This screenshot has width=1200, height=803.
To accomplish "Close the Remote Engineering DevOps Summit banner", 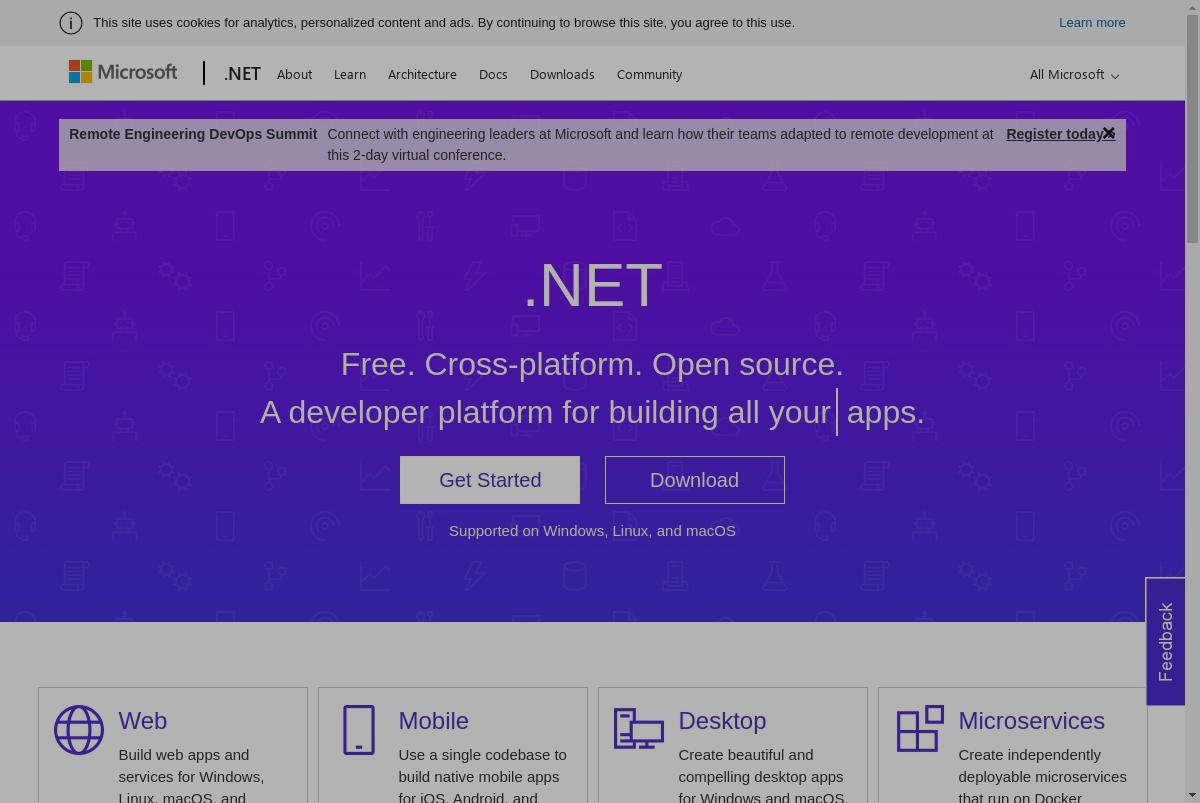I will coord(1109,133).
